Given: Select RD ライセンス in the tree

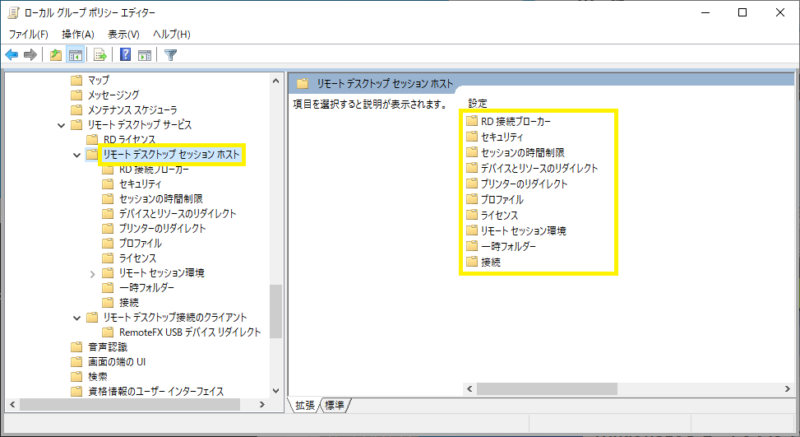Looking at the screenshot, I should 129,139.
